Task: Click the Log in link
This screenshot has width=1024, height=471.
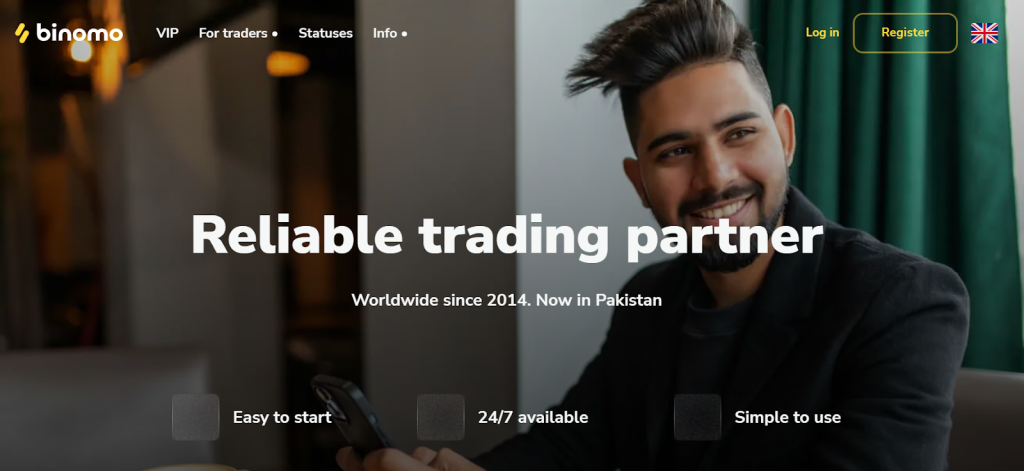Action: 822,33
